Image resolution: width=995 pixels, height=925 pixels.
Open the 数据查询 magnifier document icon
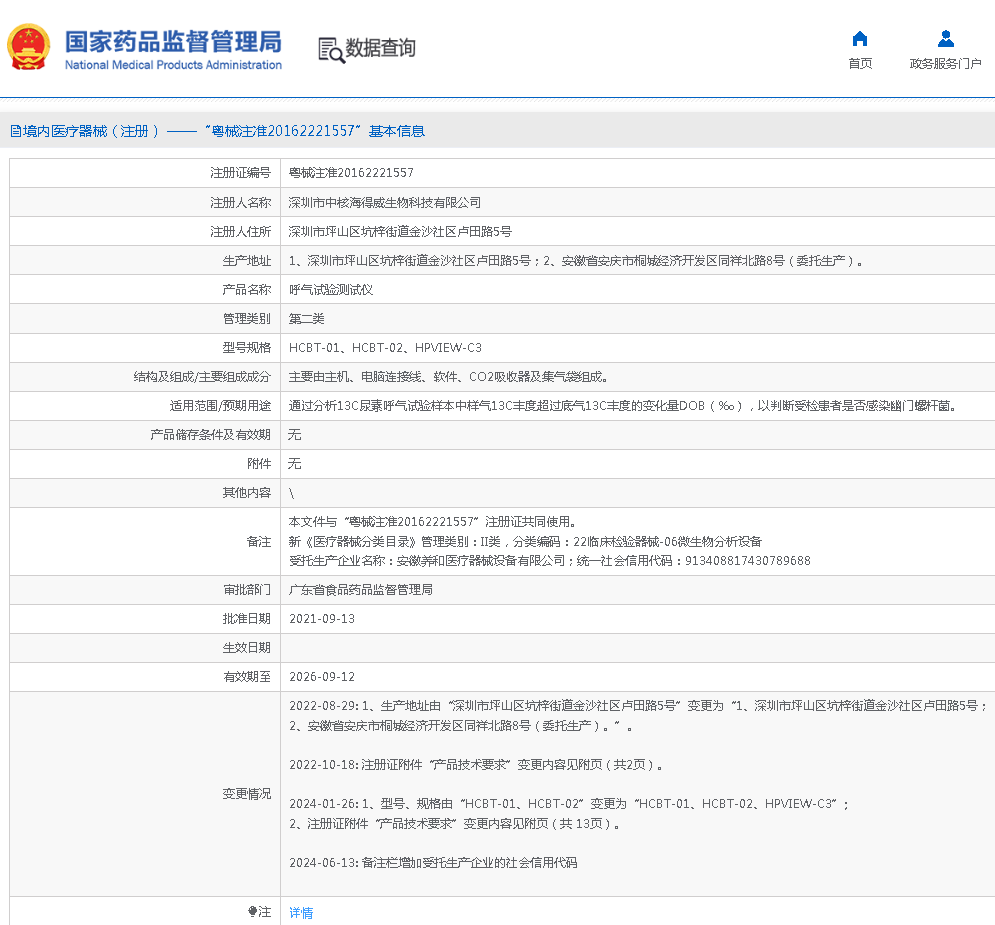pos(331,49)
